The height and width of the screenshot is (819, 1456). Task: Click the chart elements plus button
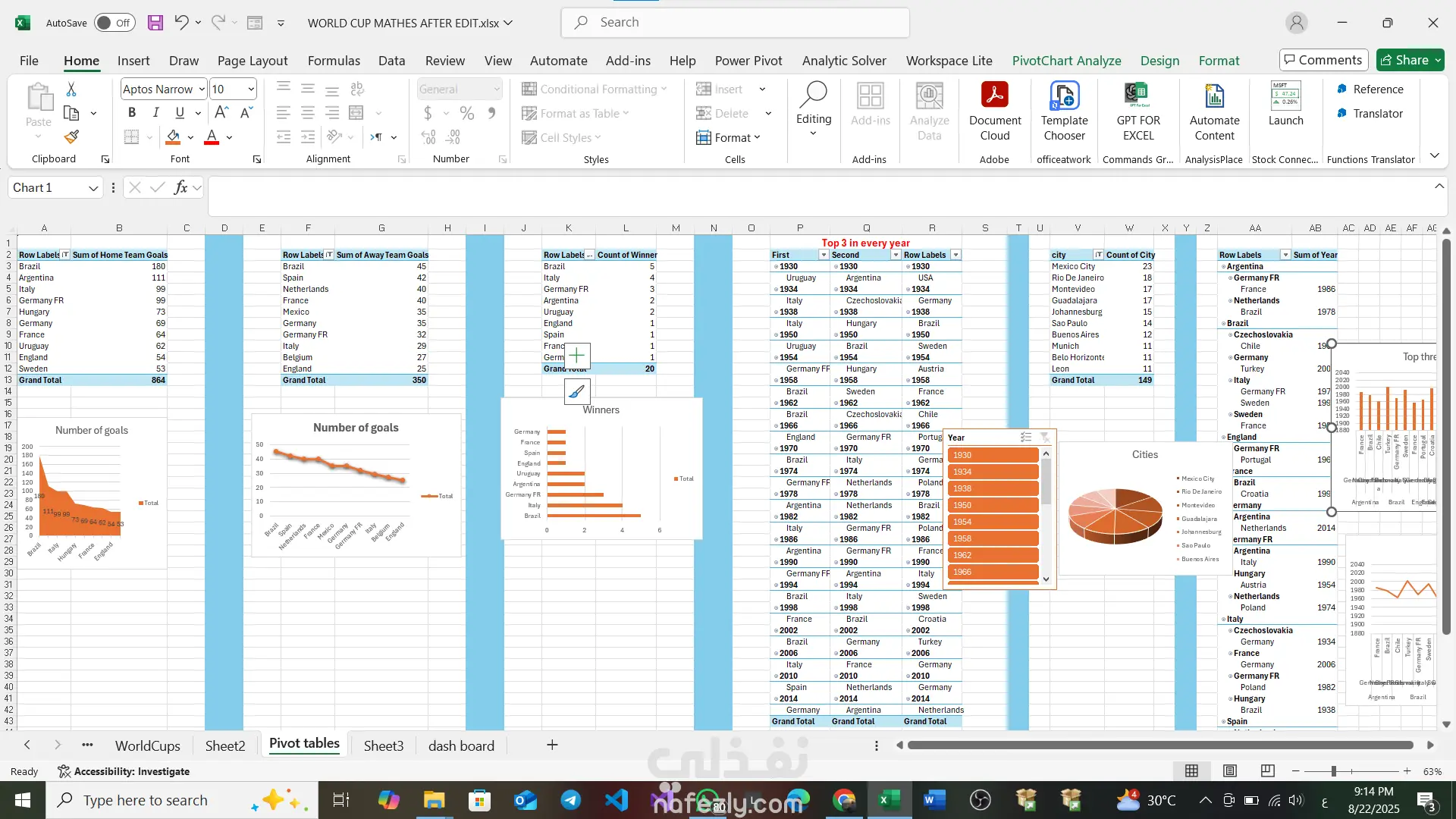[x=576, y=355]
